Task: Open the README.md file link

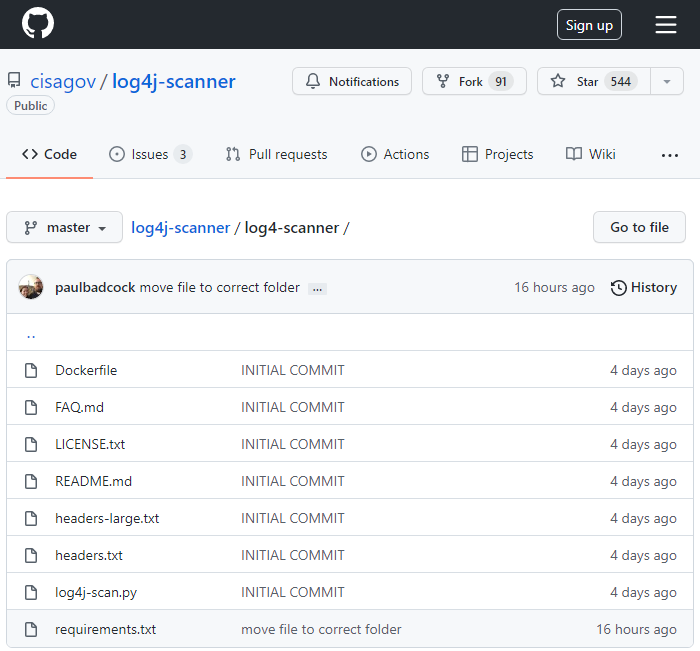Action: (93, 481)
